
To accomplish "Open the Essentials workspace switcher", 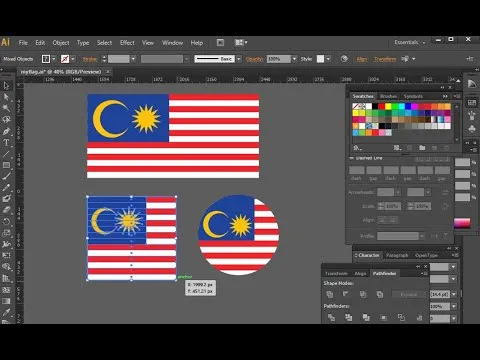I will pos(410,42).
